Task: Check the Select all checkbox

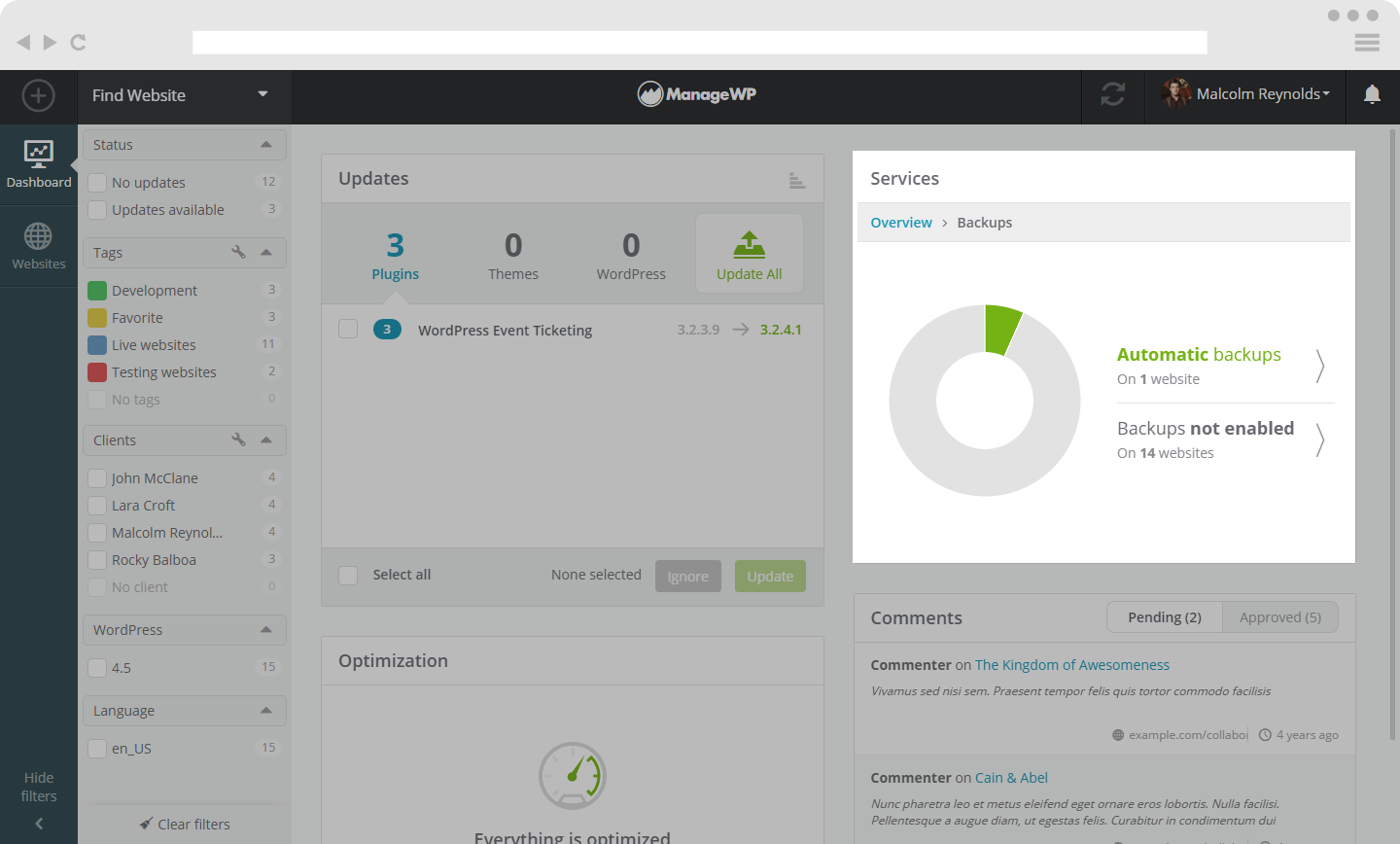Action: (x=348, y=575)
